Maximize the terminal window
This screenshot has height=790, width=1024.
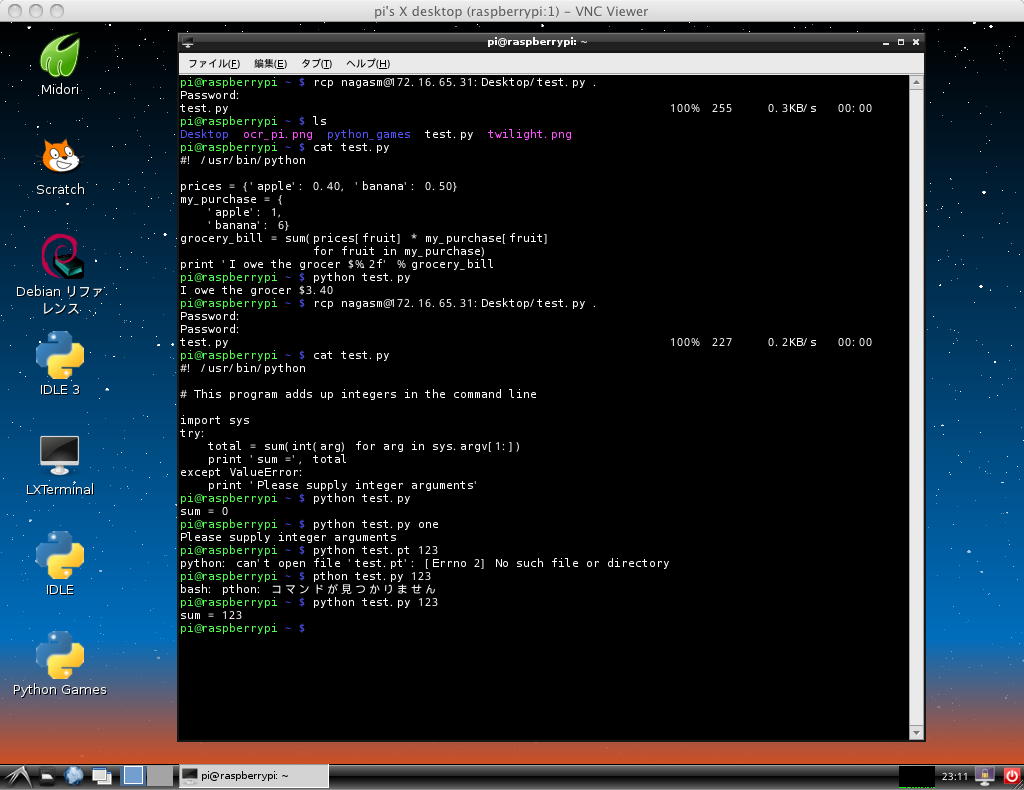coord(901,42)
